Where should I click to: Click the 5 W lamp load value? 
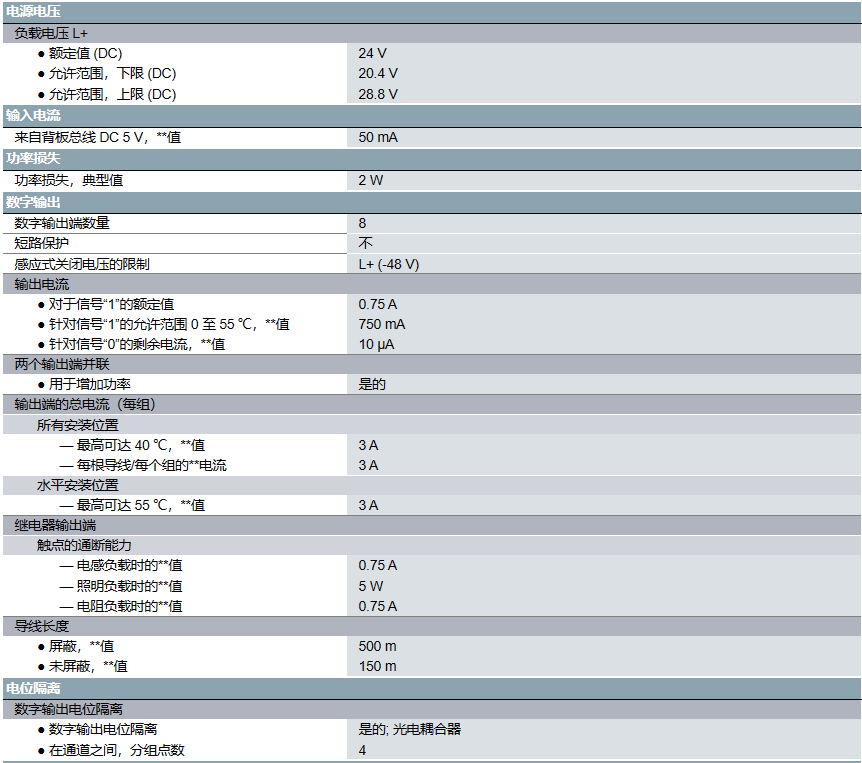(x=370, y=586)
